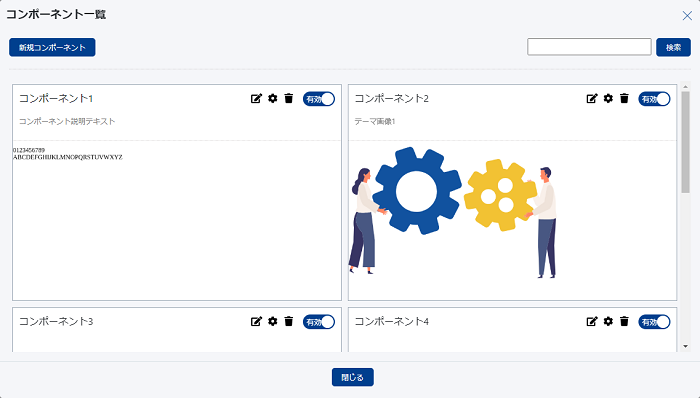
Task: Click コンポーネント一覧 dialog title
Action: tap(56, 14)
